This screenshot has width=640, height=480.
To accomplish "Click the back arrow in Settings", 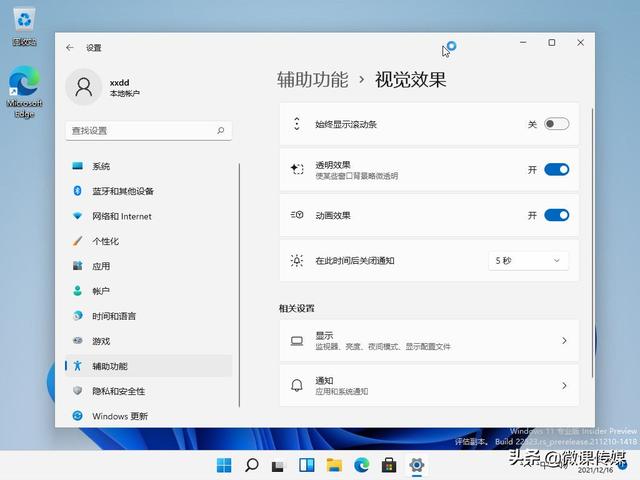I will point(70,48).
